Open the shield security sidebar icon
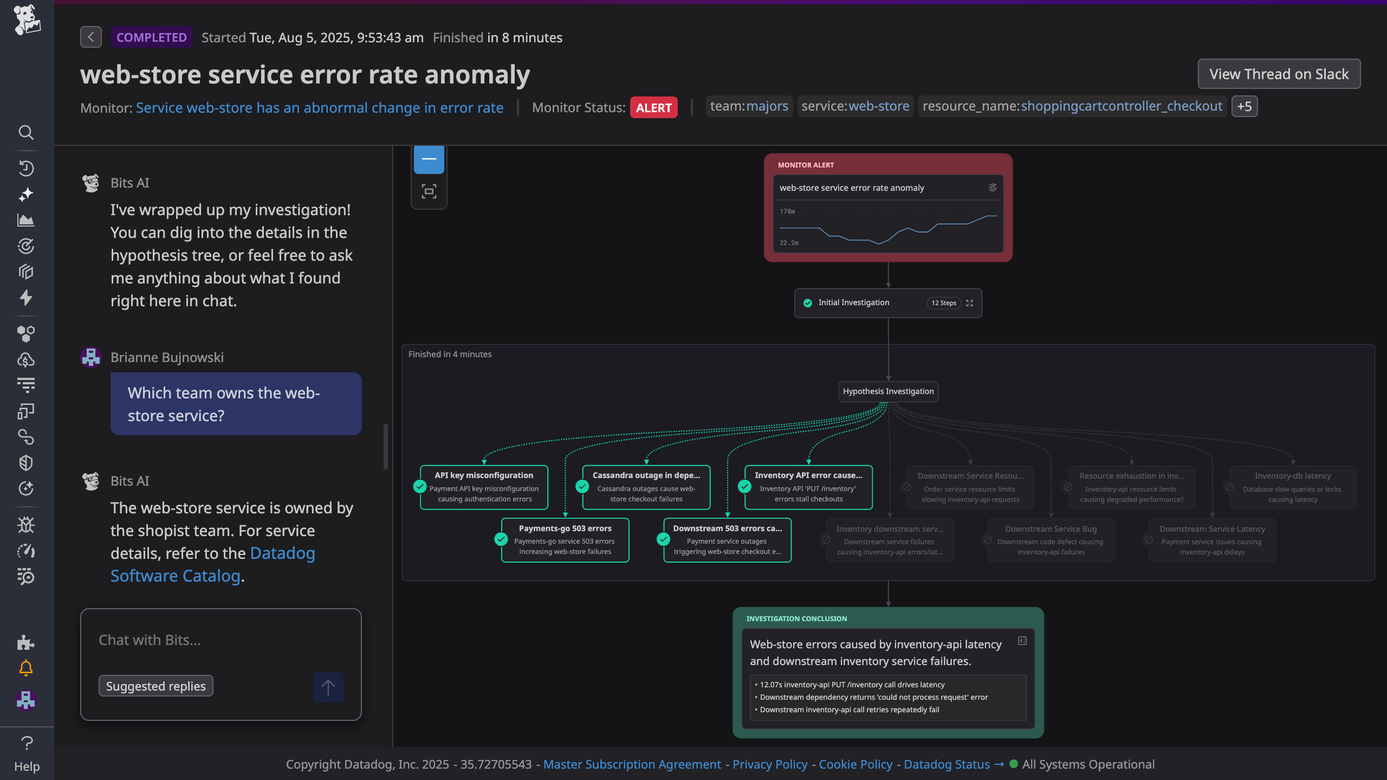Image resolution: width=1387 pixels, height=780 pixels. tap(26, 463)
